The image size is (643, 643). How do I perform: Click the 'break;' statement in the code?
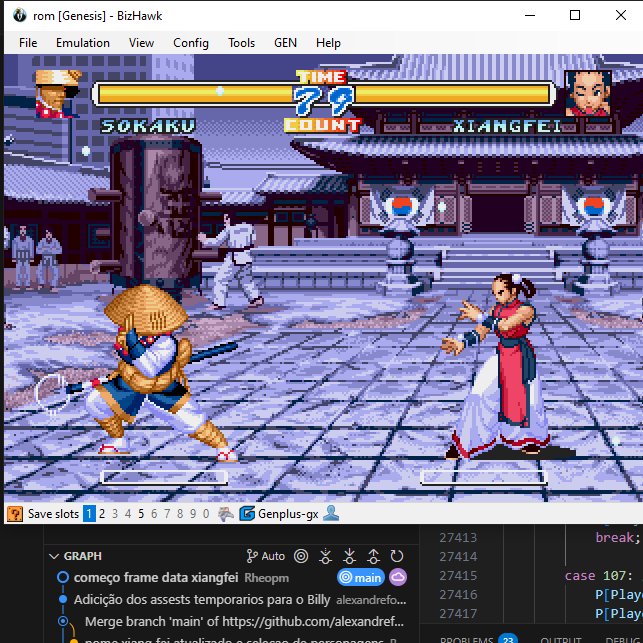(618, 537)
